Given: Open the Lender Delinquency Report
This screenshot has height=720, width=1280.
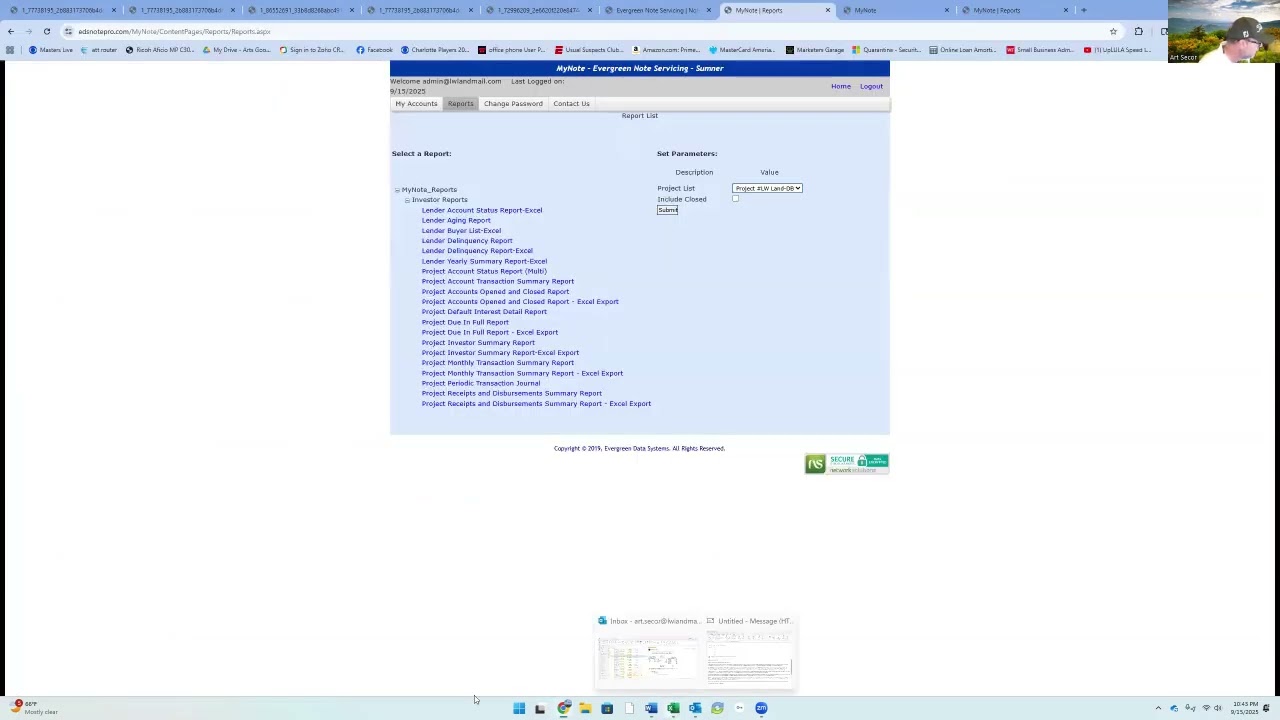Looking at the screenshot, I should click(467, 240).
